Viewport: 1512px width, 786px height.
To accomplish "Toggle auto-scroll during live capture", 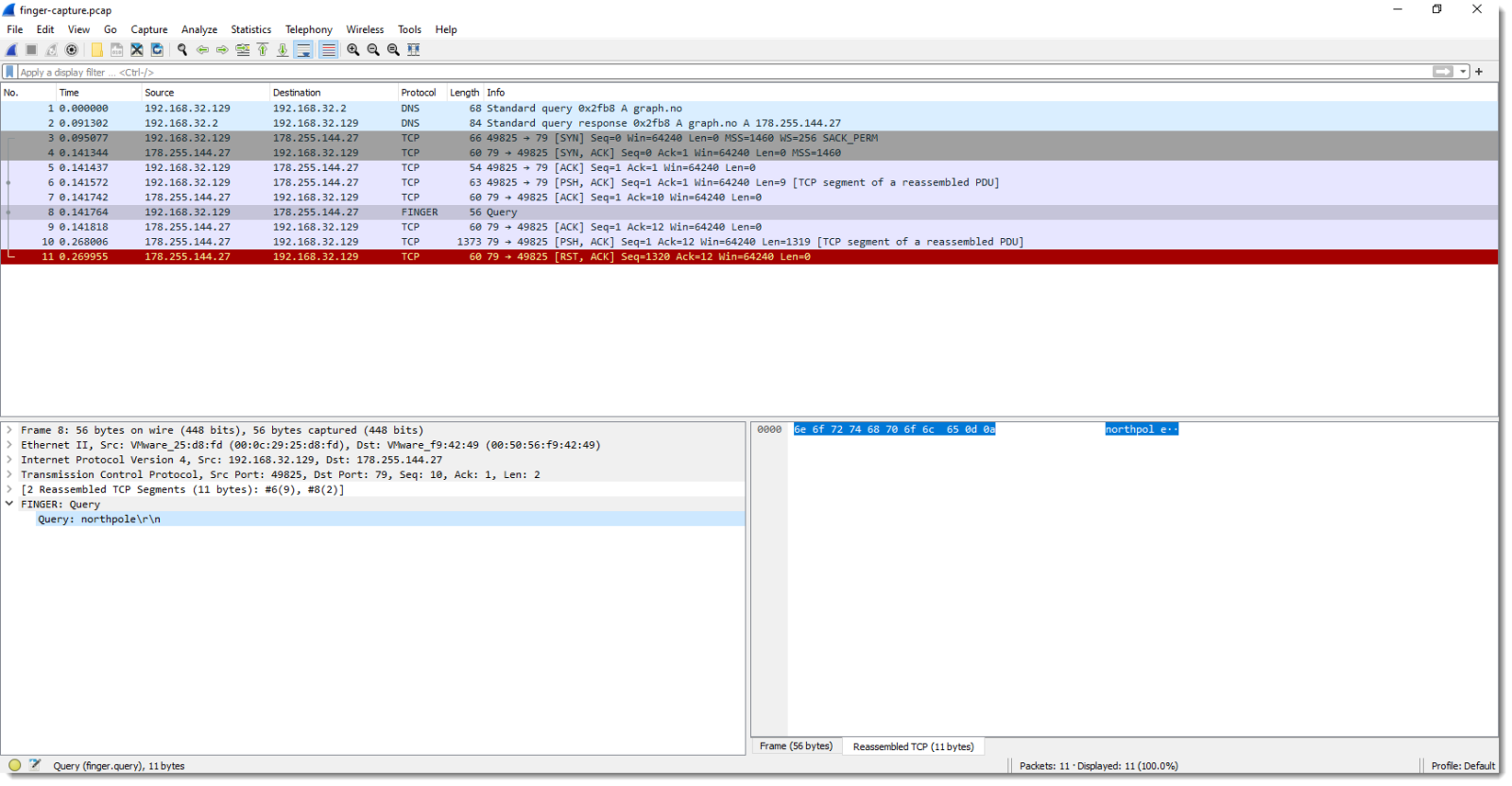I will point(303,50).
